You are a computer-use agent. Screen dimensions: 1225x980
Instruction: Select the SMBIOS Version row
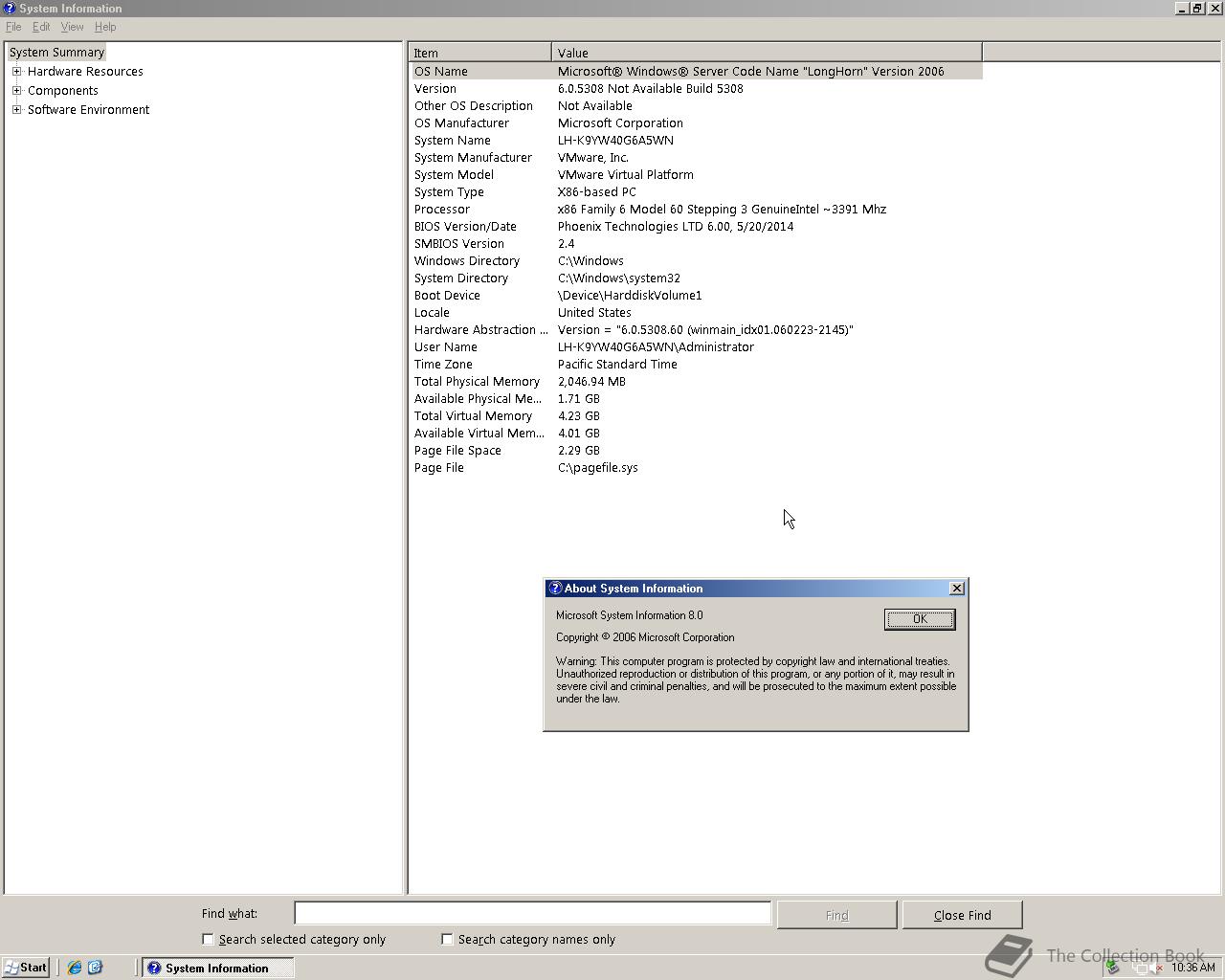point(697,243)
